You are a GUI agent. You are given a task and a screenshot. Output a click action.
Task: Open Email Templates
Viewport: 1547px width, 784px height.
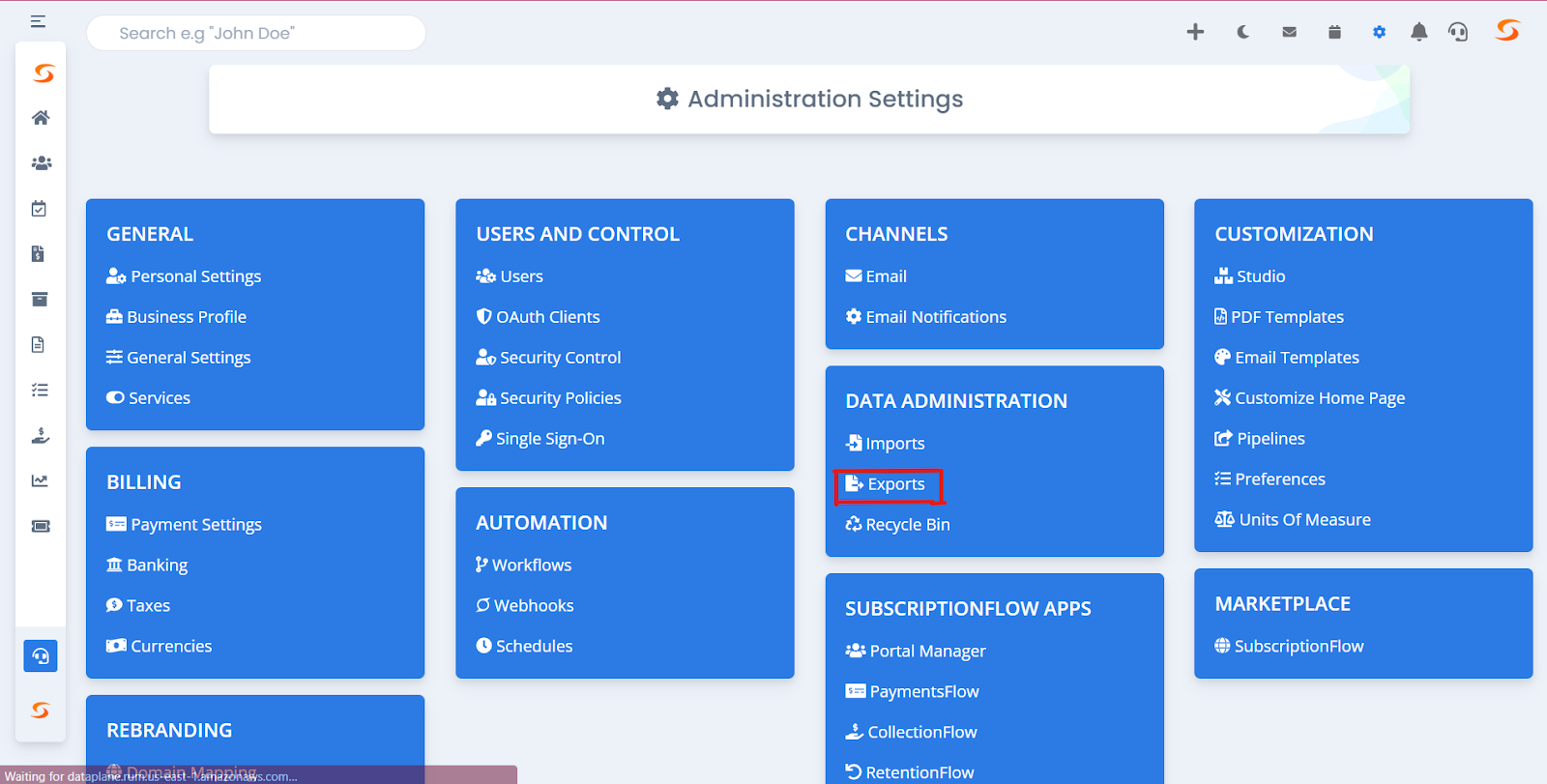click(1287, 358)
